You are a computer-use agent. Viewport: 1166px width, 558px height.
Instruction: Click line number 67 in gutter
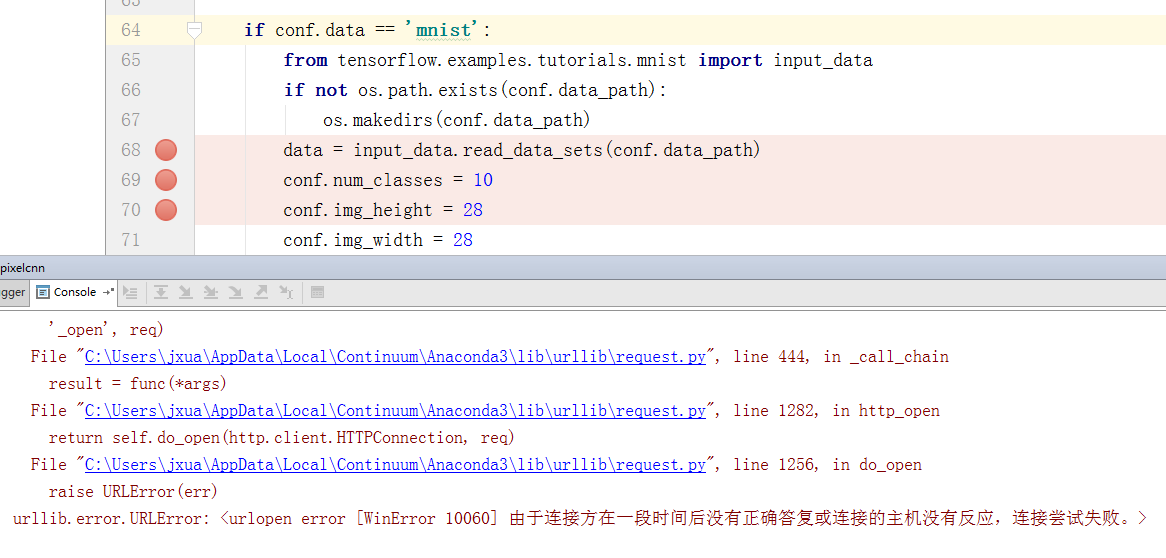tap(131, 121)
